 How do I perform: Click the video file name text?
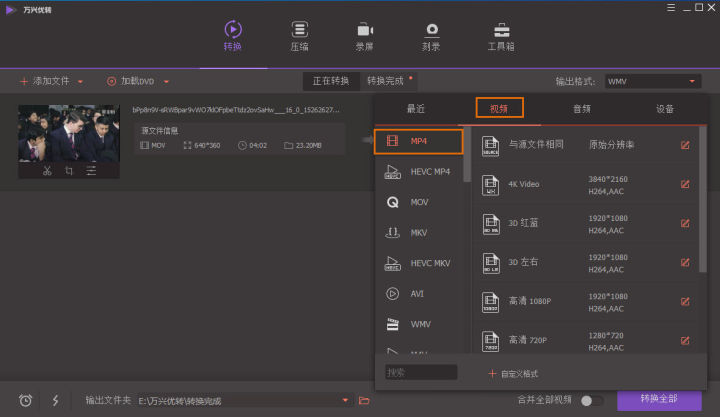coord(236,110)
